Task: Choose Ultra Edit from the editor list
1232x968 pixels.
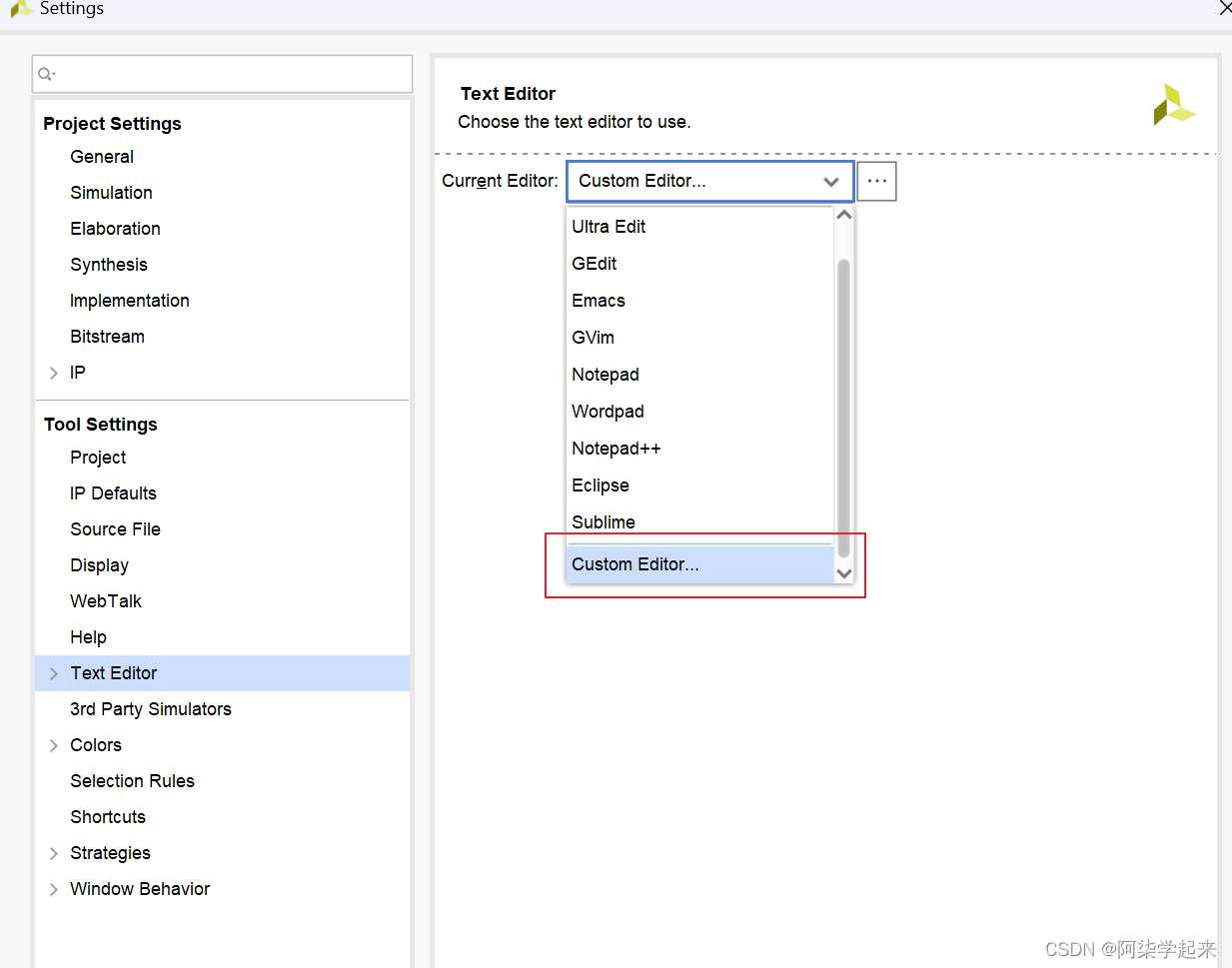Action: (699, 227)
